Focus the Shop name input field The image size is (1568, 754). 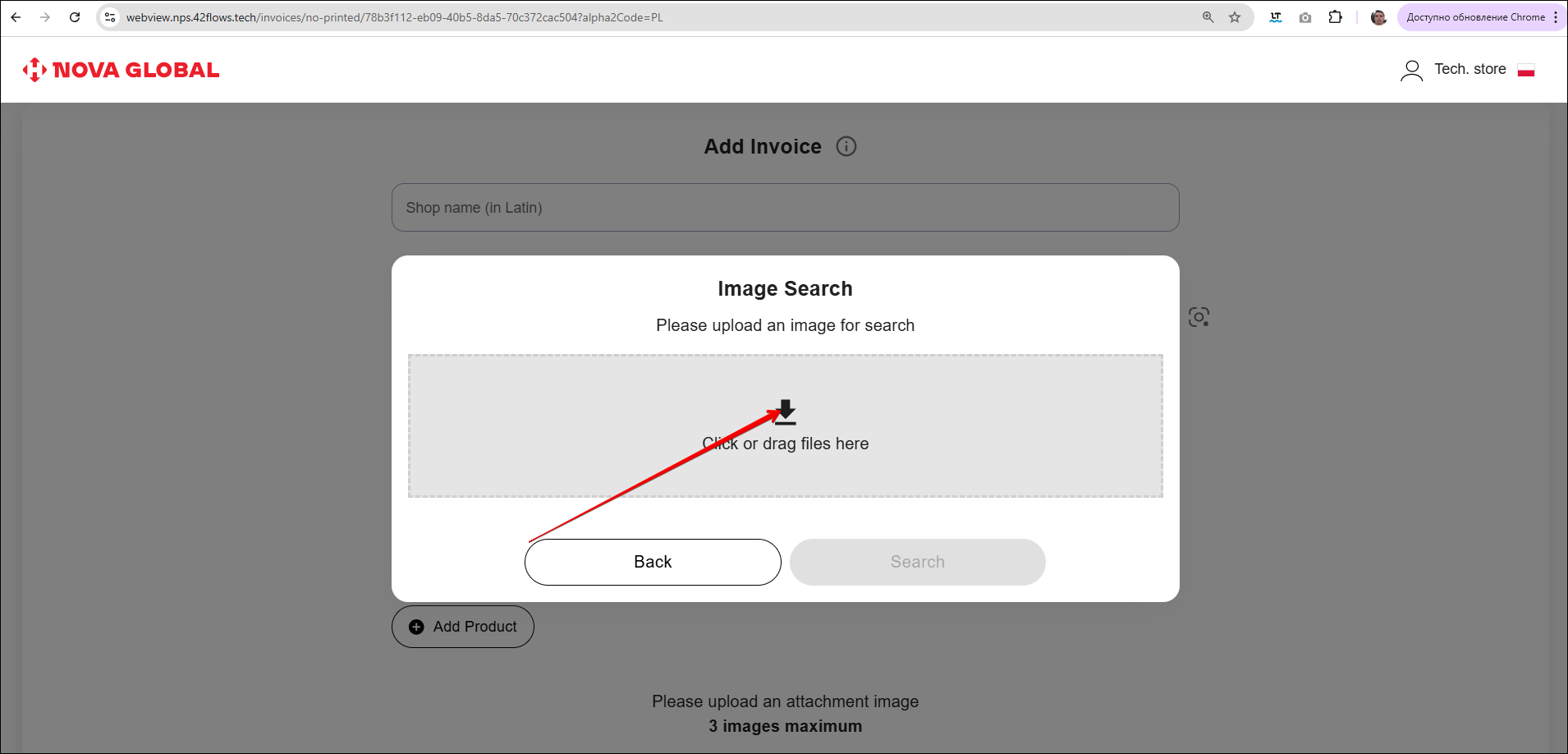coord(785,208)
